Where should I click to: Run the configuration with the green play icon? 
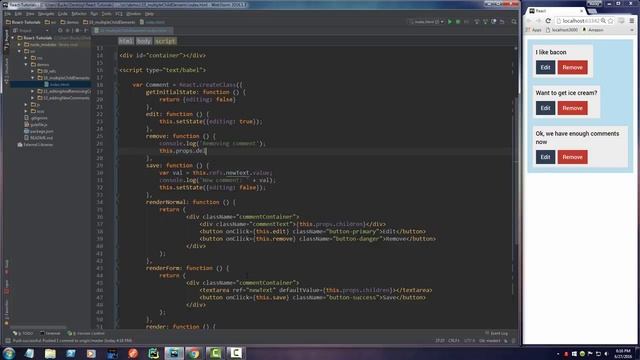[450, 22]
